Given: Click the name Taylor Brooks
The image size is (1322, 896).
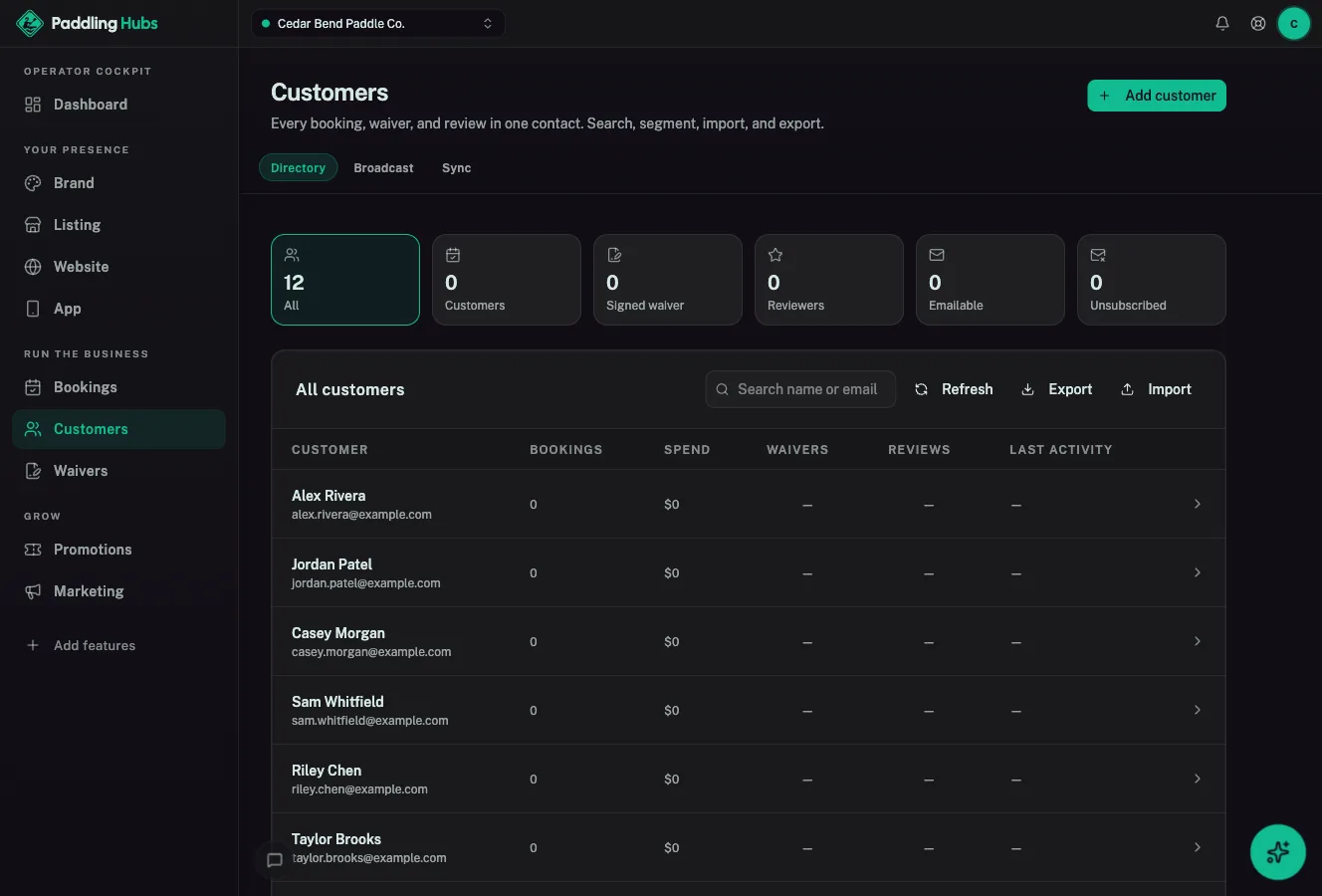Looking at the screenshot, I should (x=336, y=839).
